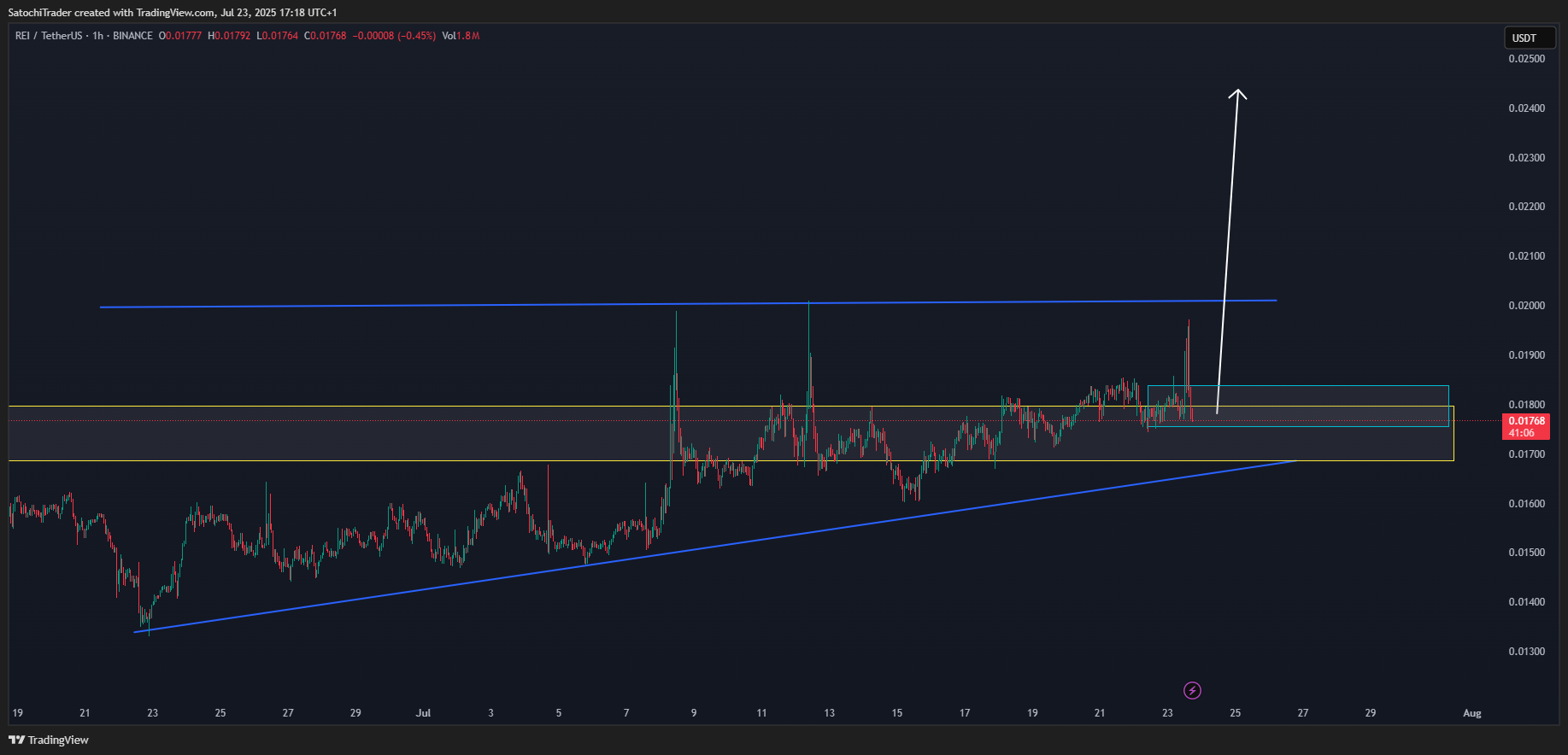Click the BINANCE exchange label

pos(132,36)
